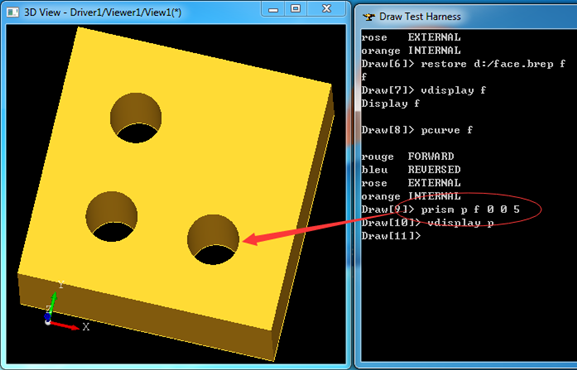Click the 'Display f' output line
This screenshot has height=370, width=577.
tap(390, 104)
